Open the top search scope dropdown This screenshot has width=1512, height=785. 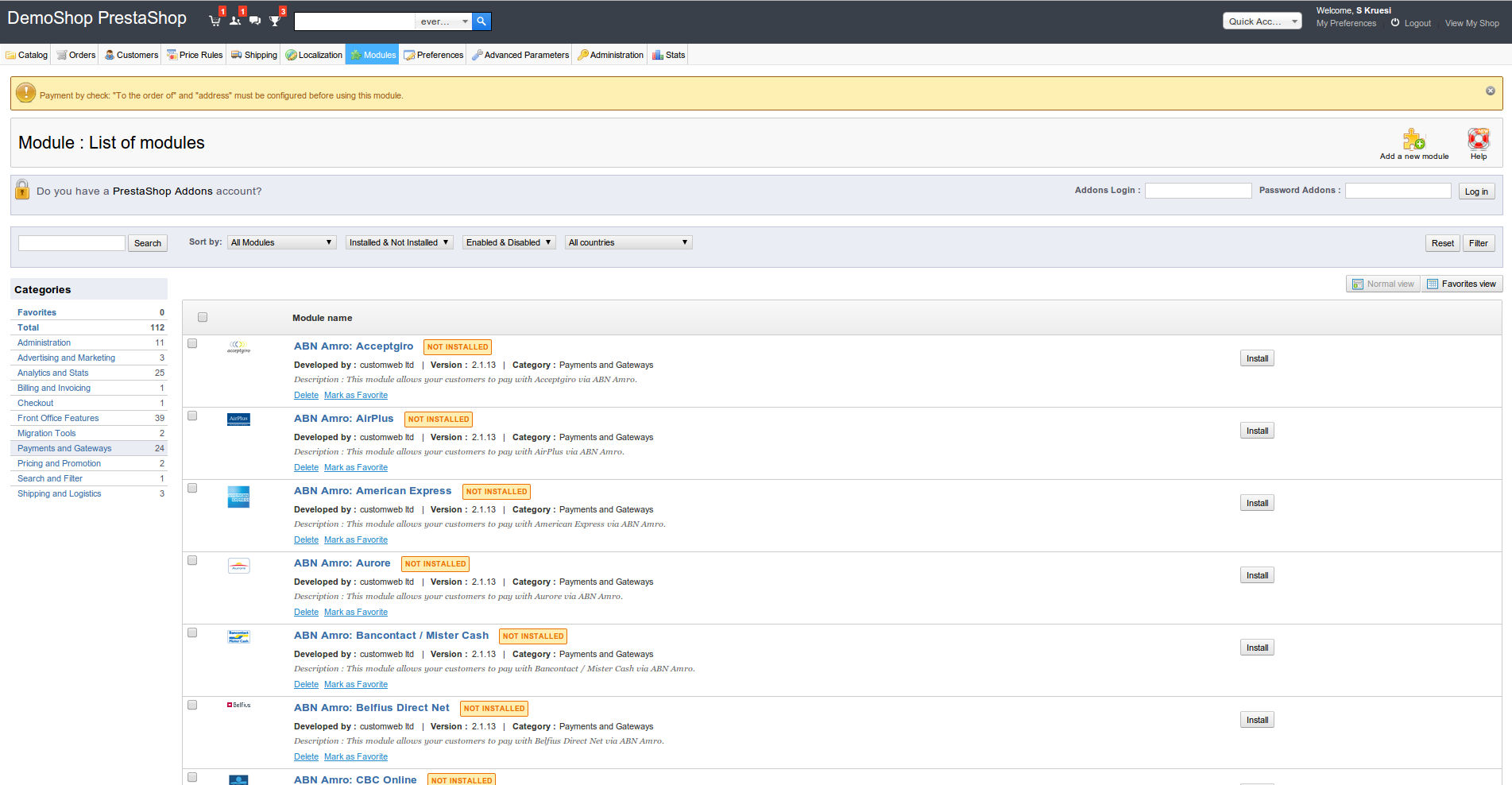(x=443, y=21)
